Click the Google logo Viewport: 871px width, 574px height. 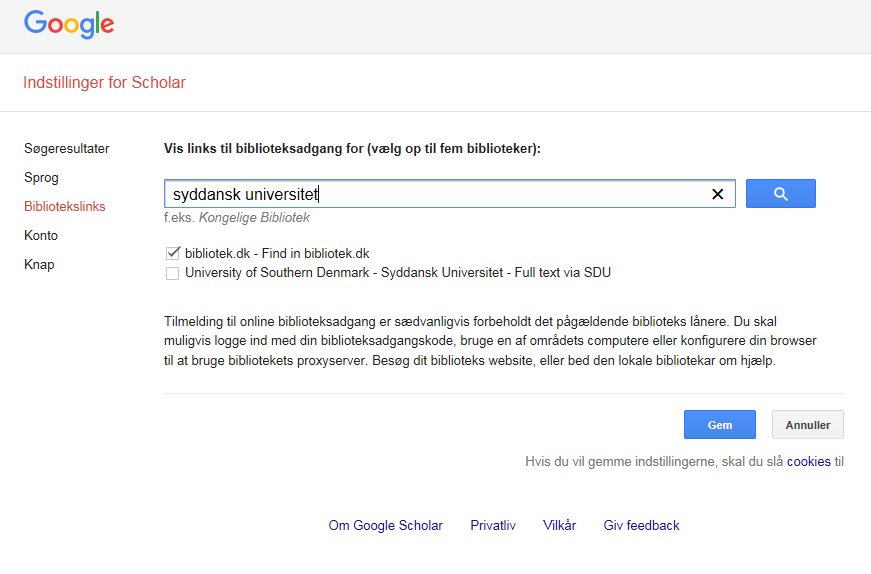click(x=69, y=24)
